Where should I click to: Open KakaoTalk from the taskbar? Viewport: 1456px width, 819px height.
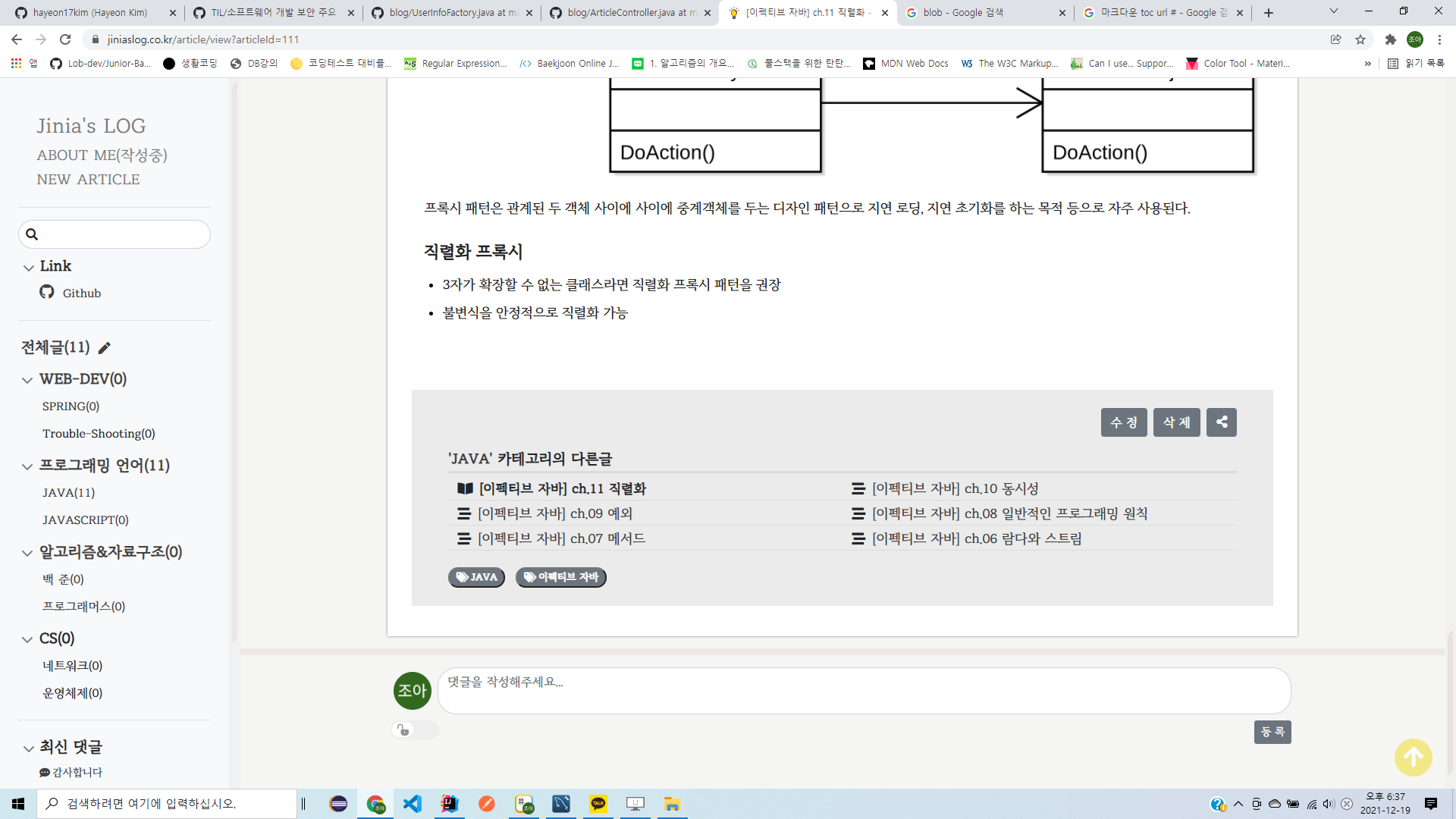(x=598, y=804)
